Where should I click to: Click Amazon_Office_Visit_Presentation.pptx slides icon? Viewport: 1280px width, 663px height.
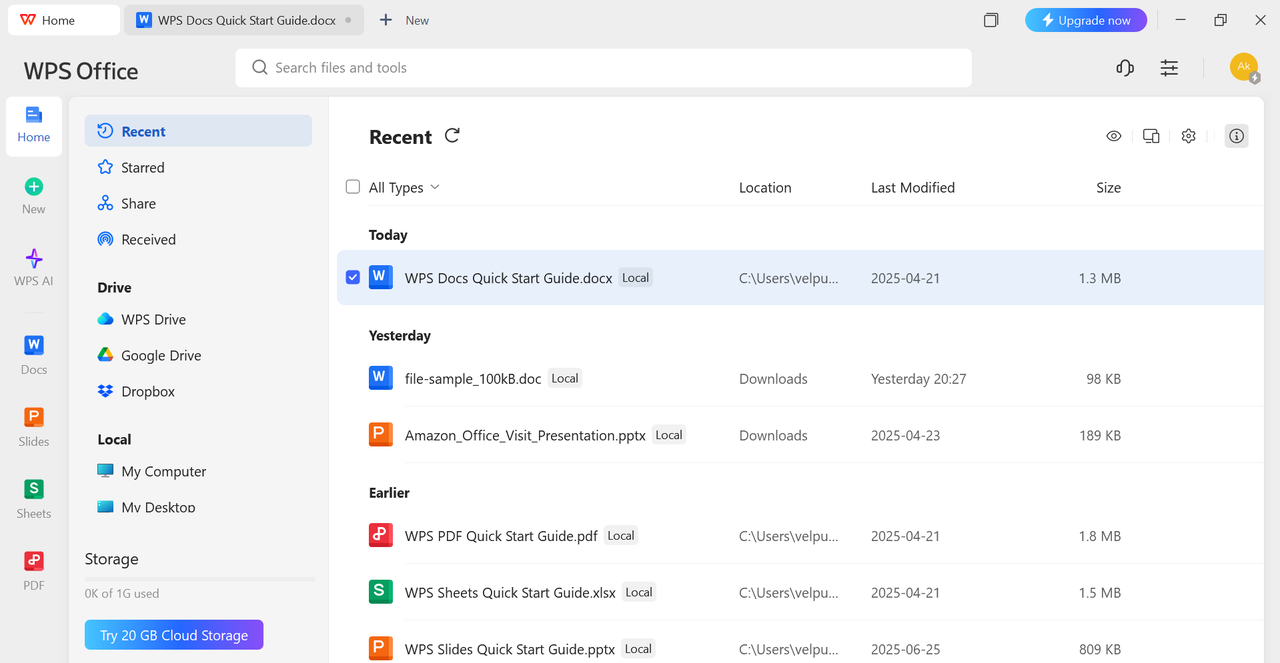pyautogui.click(x=381, y=434)
